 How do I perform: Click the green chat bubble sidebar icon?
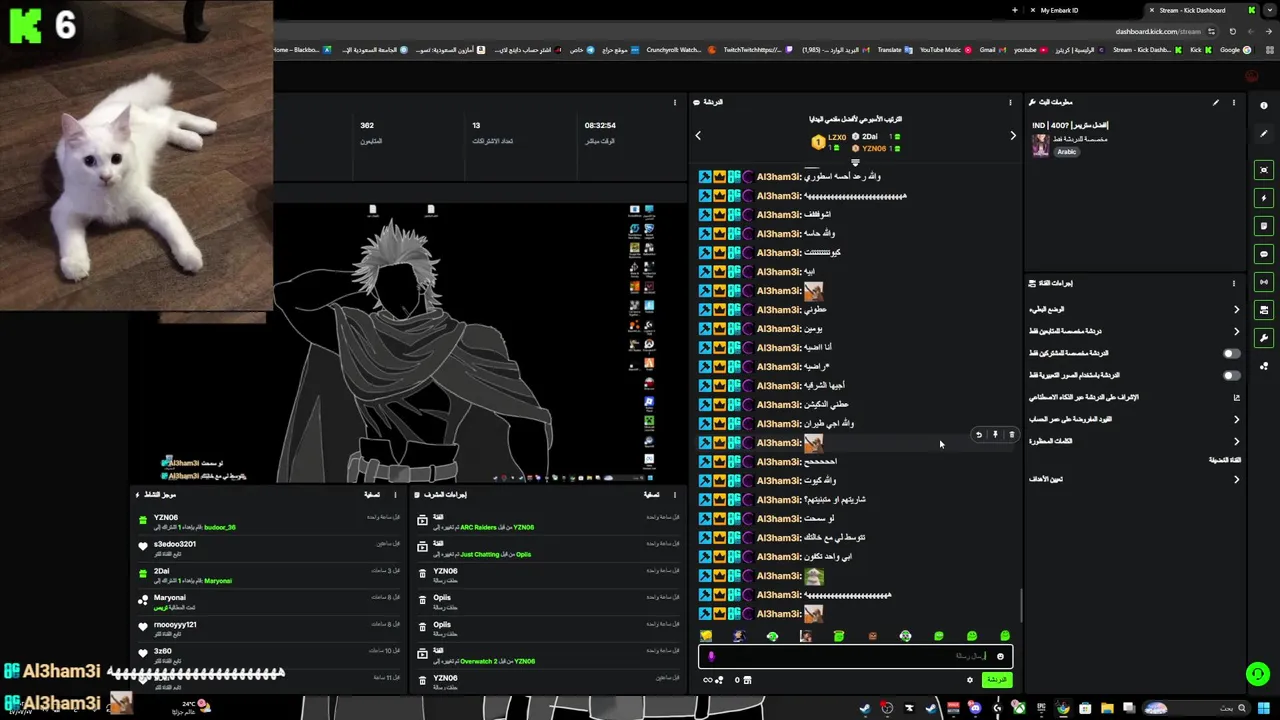coord(1264,254)
